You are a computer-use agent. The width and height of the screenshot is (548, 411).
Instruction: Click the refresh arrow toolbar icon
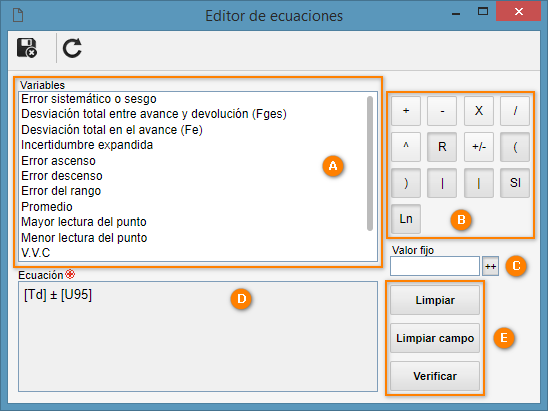tap(72, 48)
